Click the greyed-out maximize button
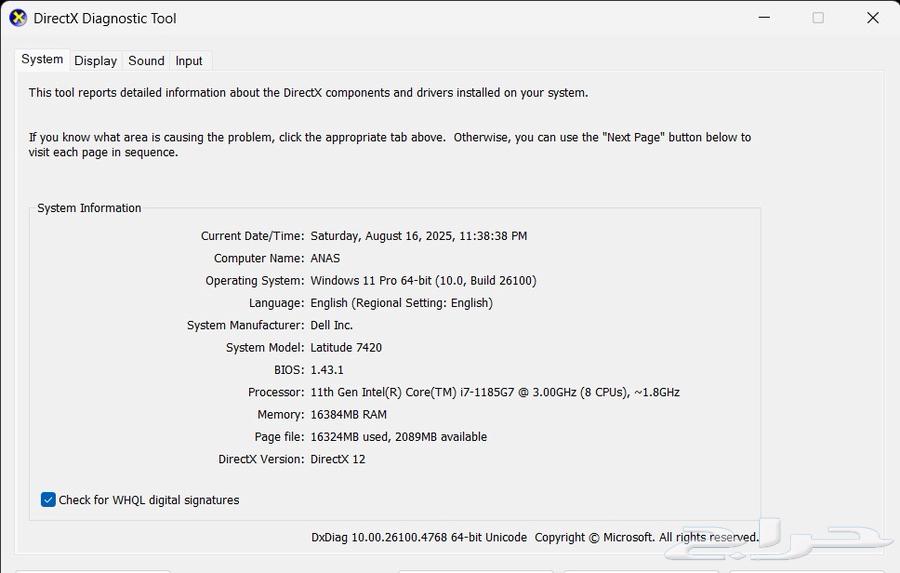This screenshot has width=900, height=573. [x=818, y=18]
